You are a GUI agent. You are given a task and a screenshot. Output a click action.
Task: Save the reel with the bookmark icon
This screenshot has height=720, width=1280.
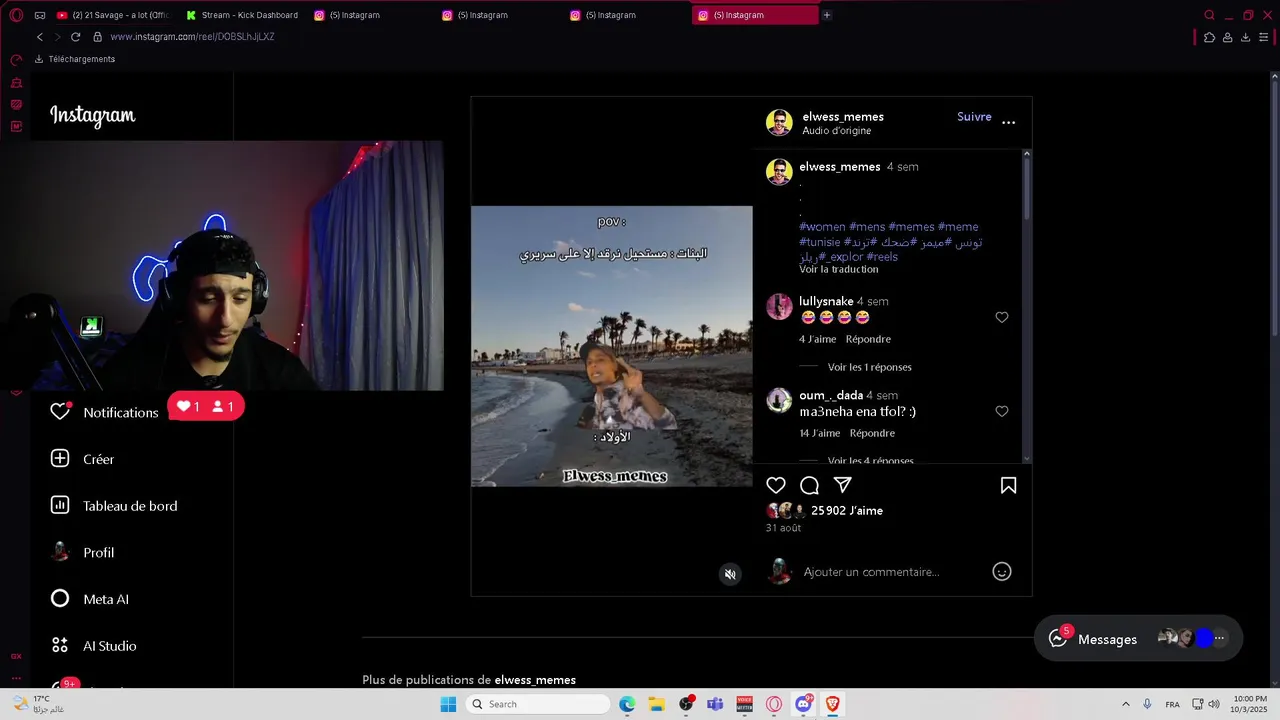point(1008,485)
